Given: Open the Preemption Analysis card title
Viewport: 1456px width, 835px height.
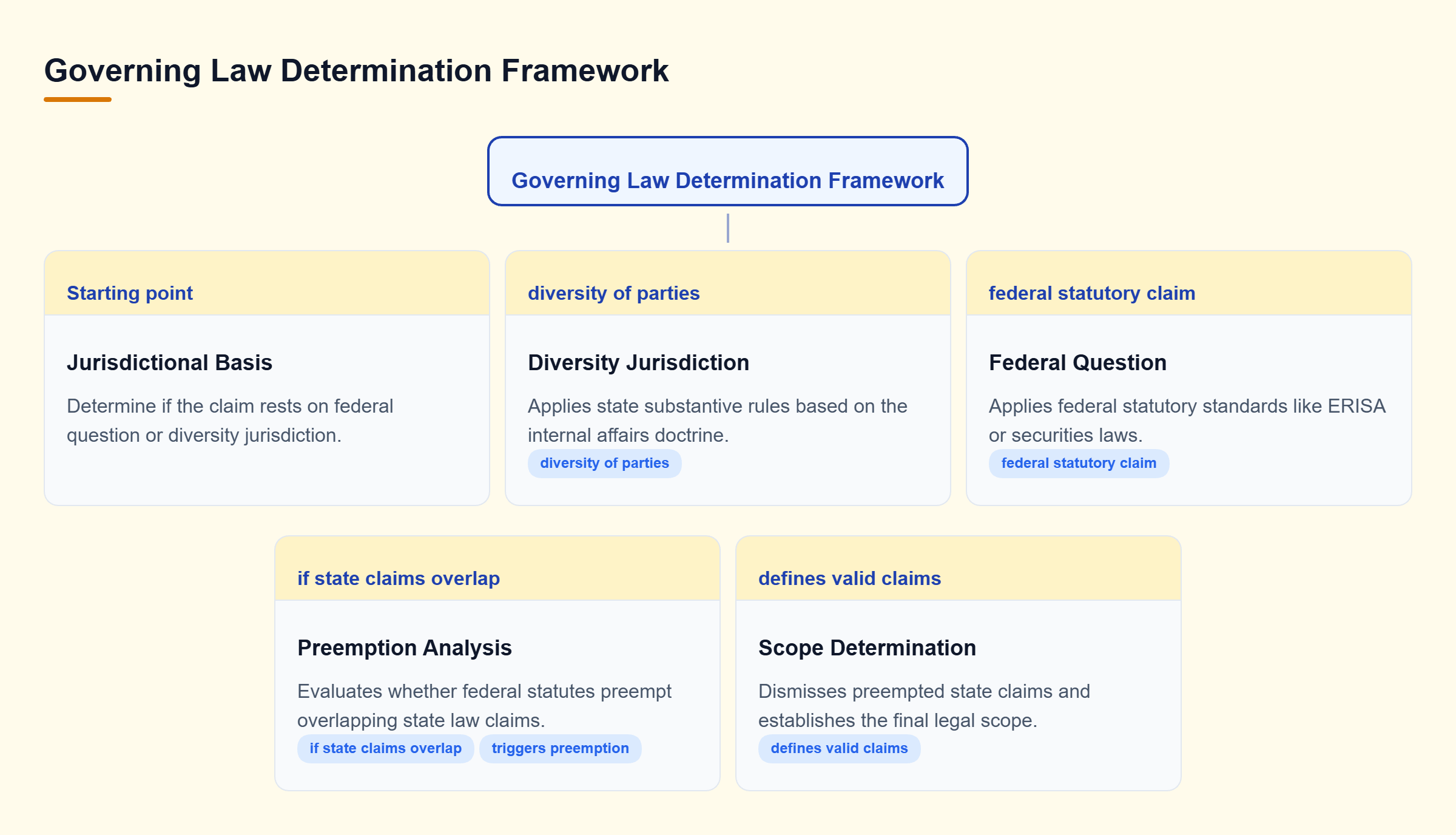Looking at the screenshot, I should [x=404, y=647].
